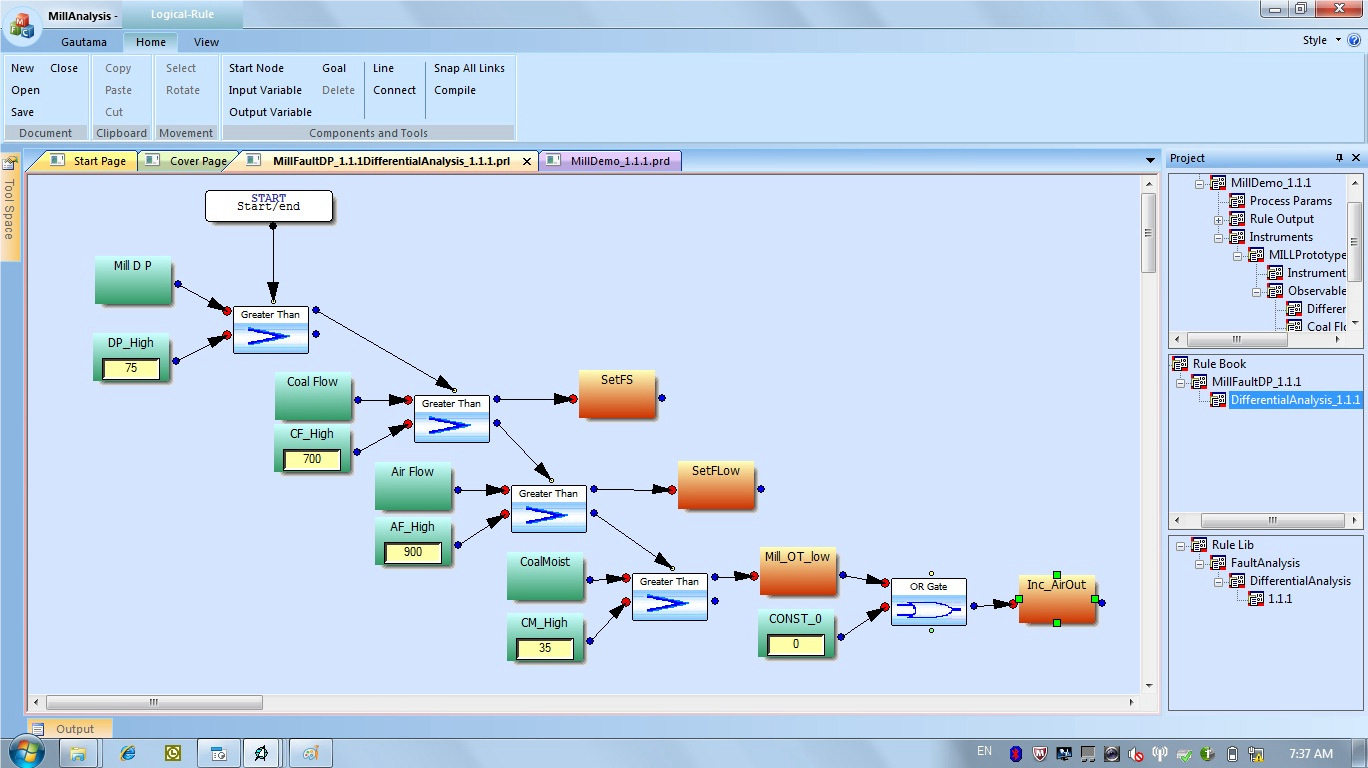Click Save in Document group

23,112
